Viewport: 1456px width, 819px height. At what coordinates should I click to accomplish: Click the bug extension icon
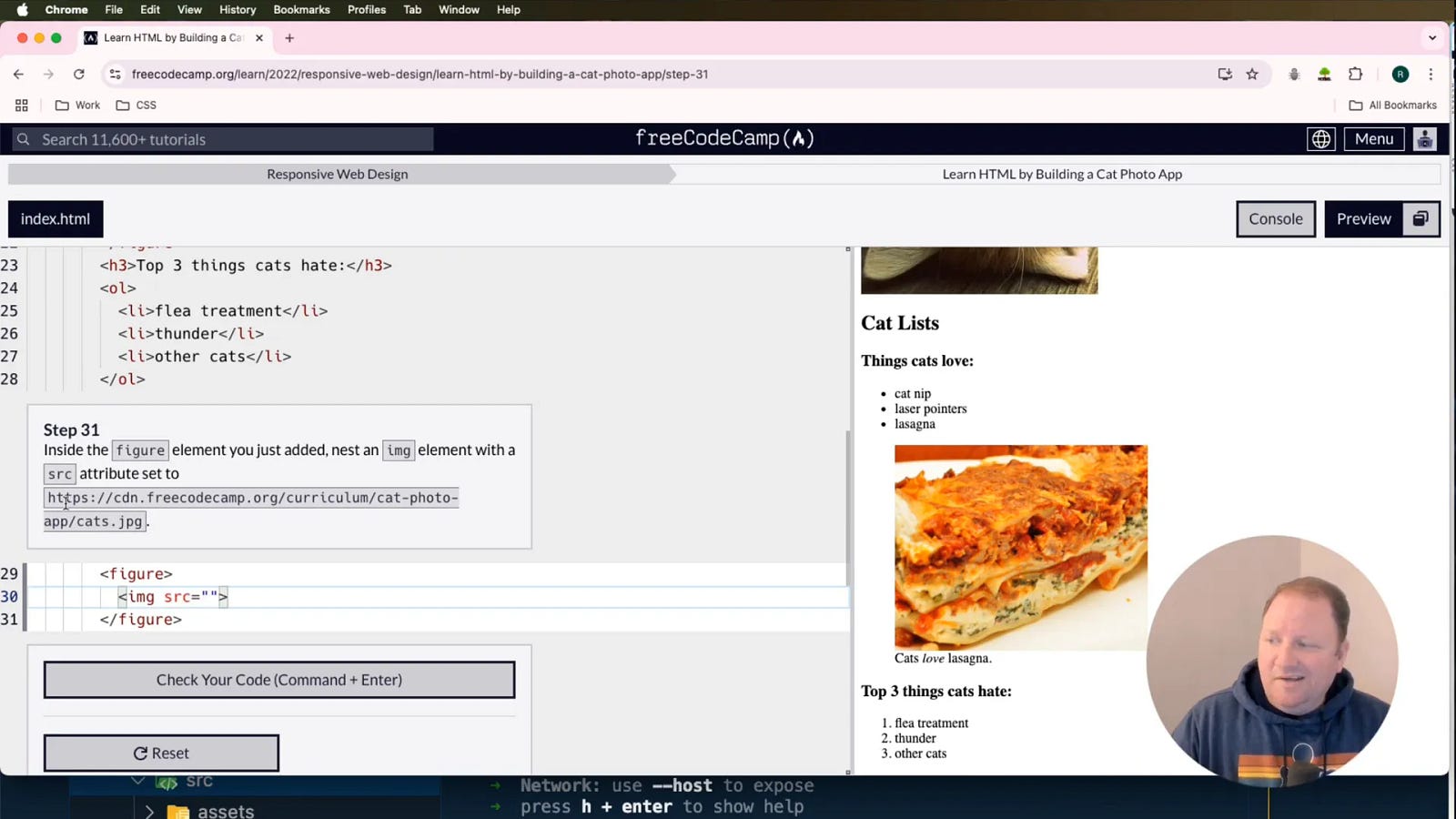coord(1294,75)
